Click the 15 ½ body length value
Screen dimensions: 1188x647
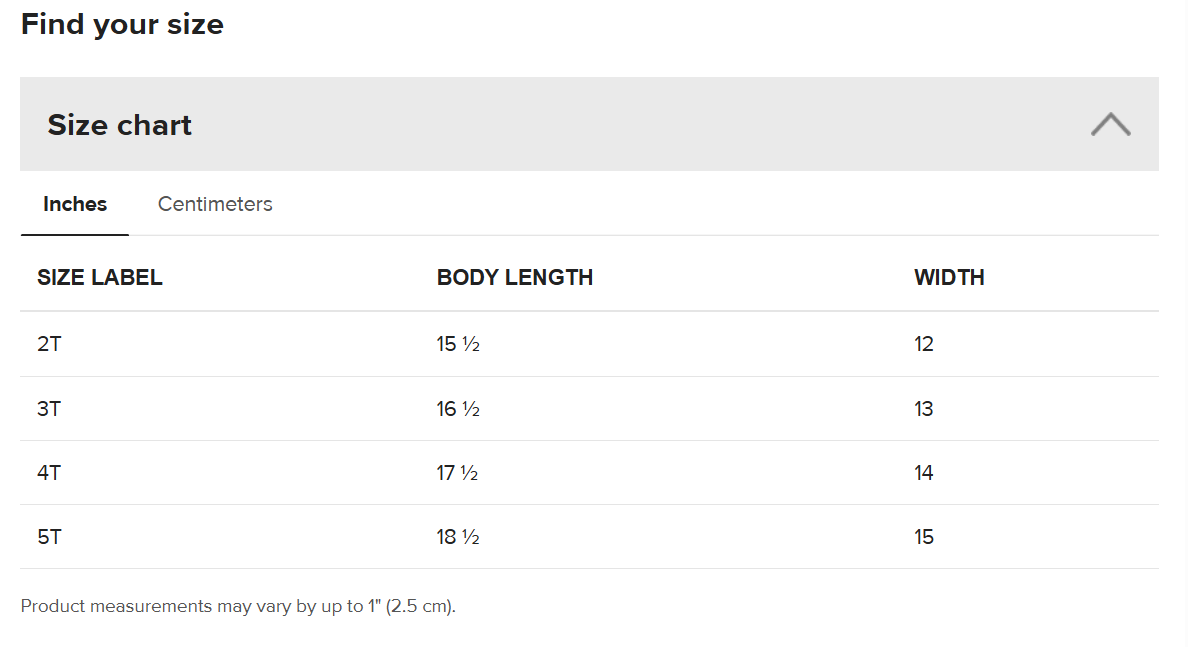458,344
